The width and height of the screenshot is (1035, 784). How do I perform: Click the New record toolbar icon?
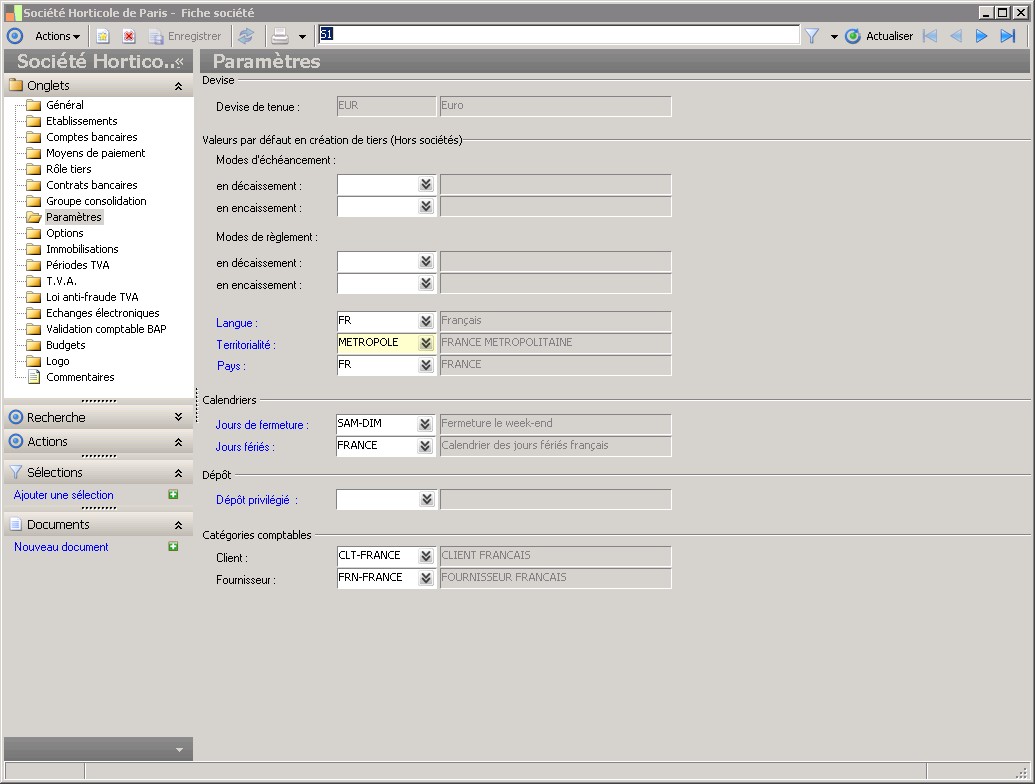click(103, 36)
